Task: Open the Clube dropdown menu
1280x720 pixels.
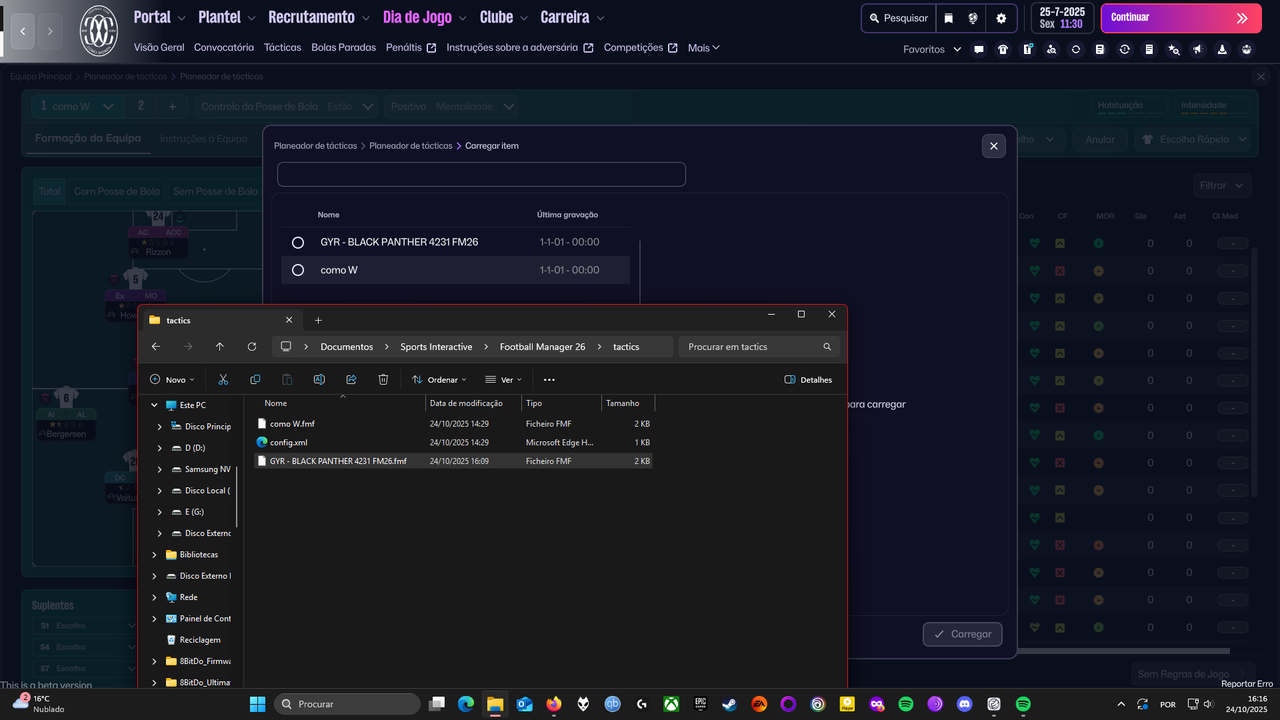Action: [x=504, y=17]
